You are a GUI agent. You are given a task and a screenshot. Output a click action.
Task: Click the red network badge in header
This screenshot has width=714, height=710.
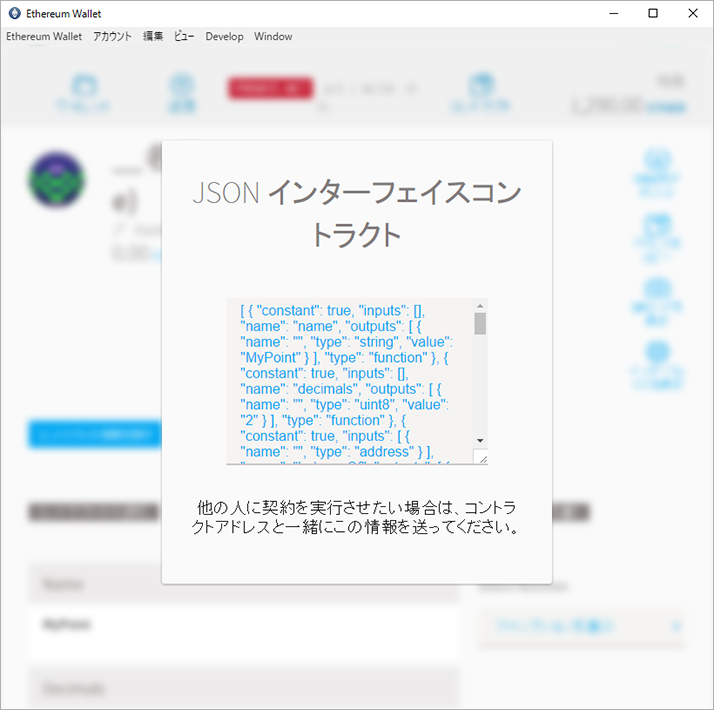click(270, 88)
